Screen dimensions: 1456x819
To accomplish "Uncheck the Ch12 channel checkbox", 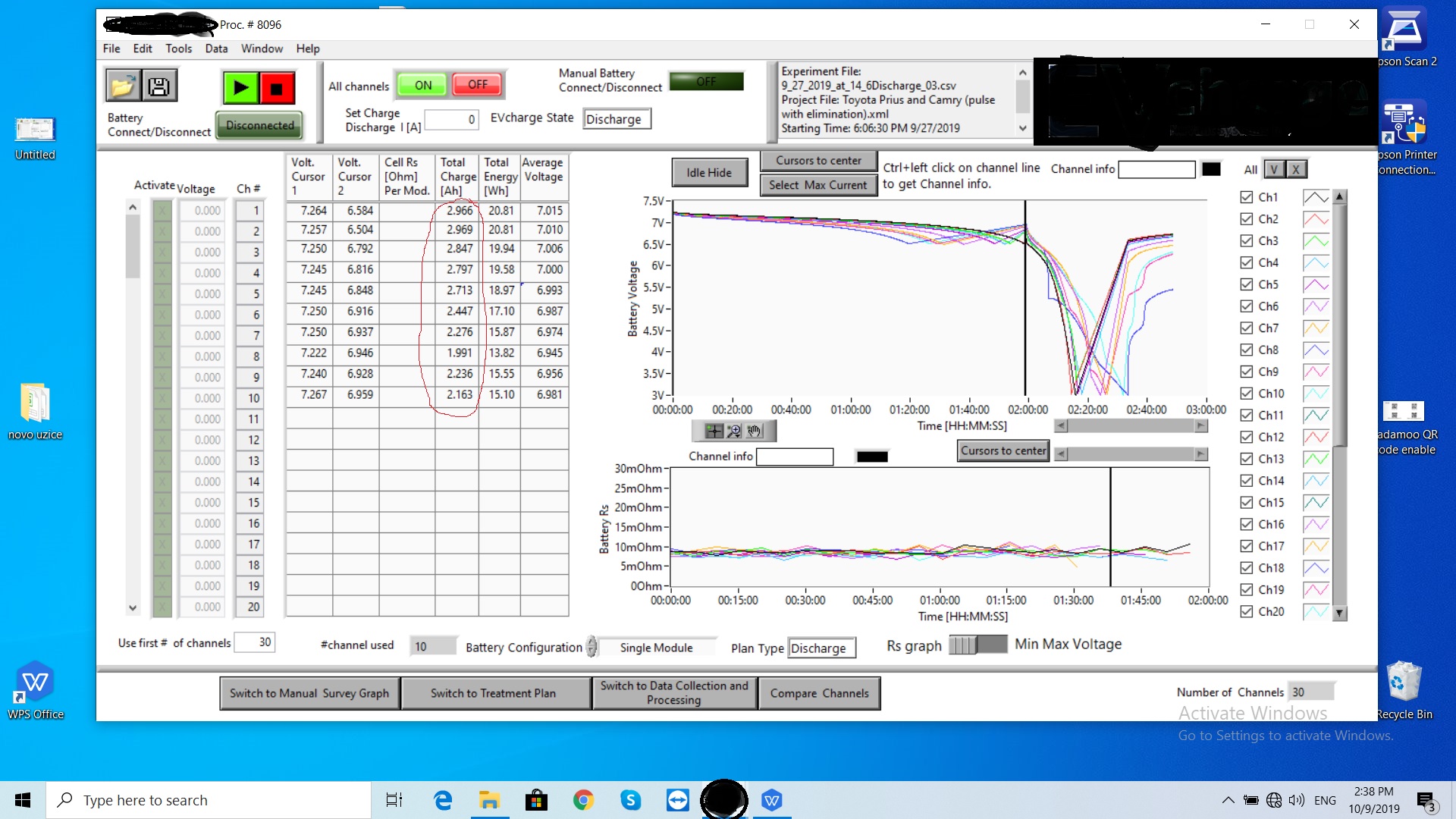I will 1246,437.
